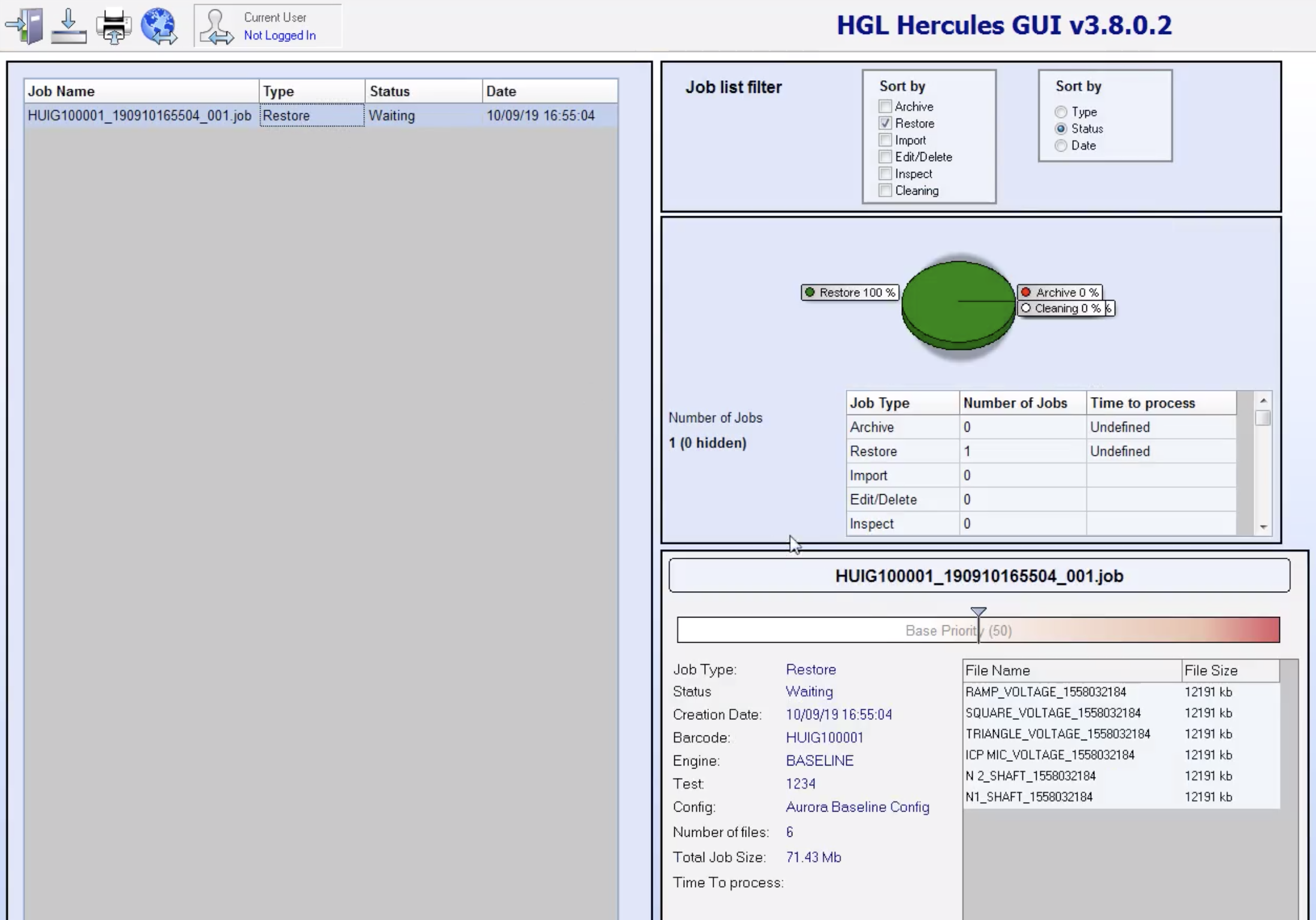Click the minimize-to-tray download arrow icon
Screen dimensions: 1316x920
point(68,26)
